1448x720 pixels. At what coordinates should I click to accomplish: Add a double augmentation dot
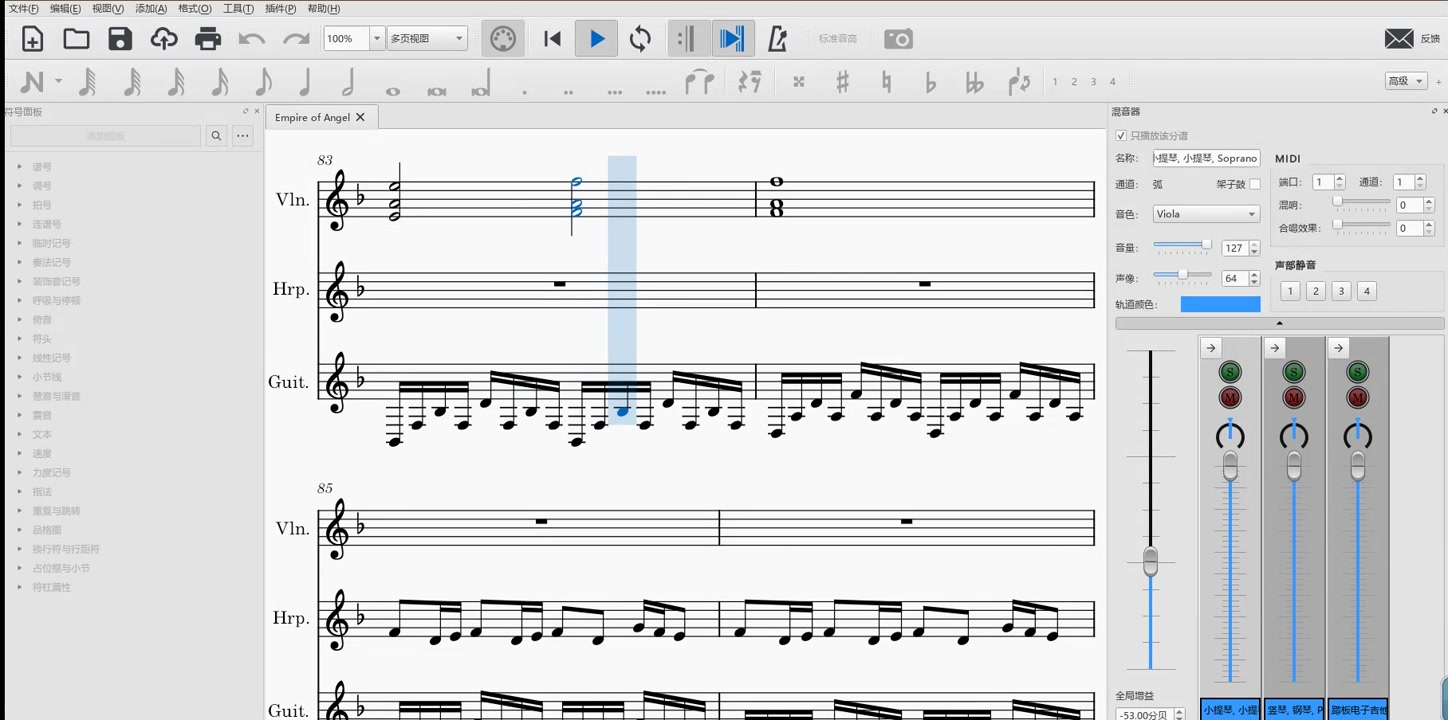568,92
